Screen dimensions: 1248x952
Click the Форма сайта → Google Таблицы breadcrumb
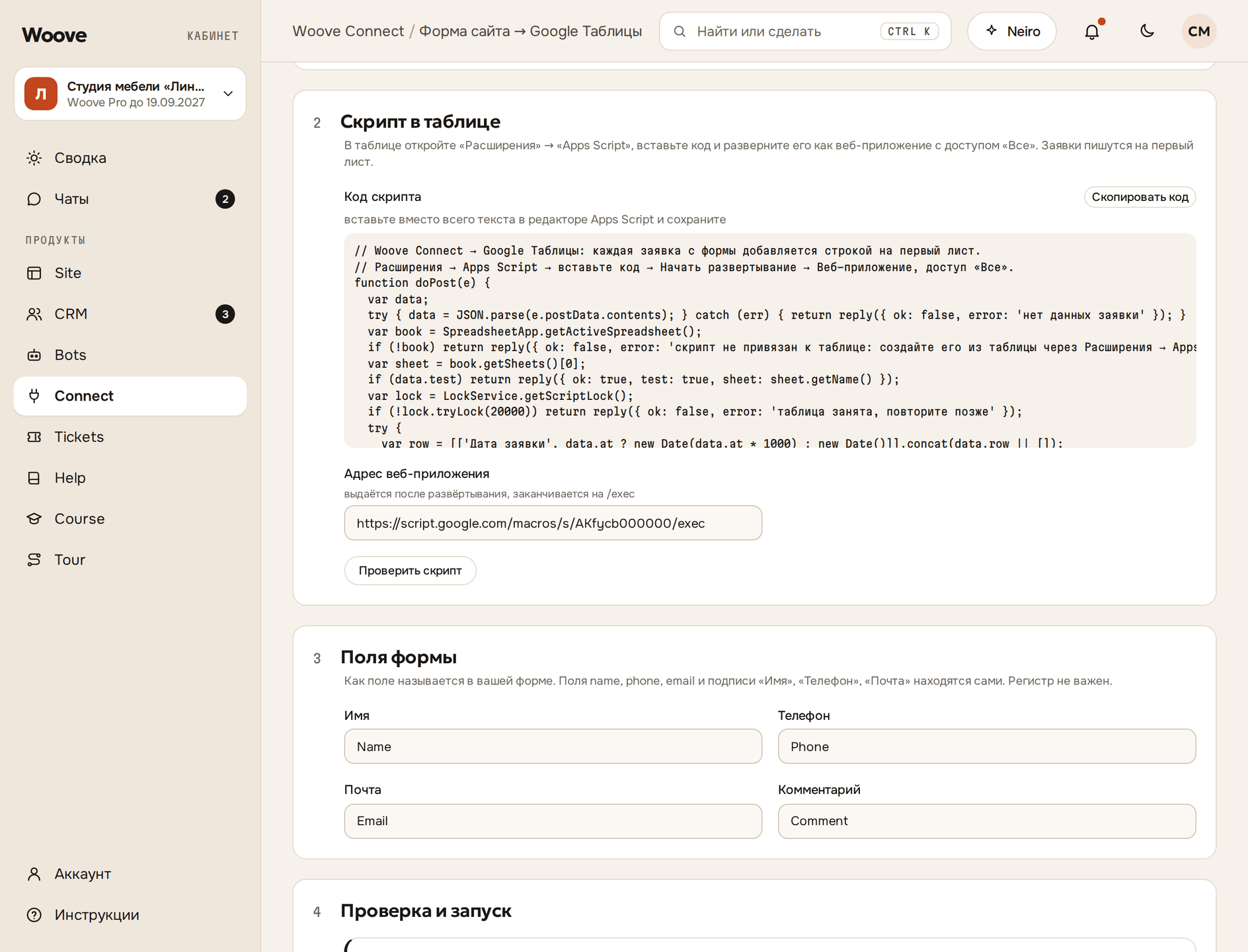[x=530, y=31]
